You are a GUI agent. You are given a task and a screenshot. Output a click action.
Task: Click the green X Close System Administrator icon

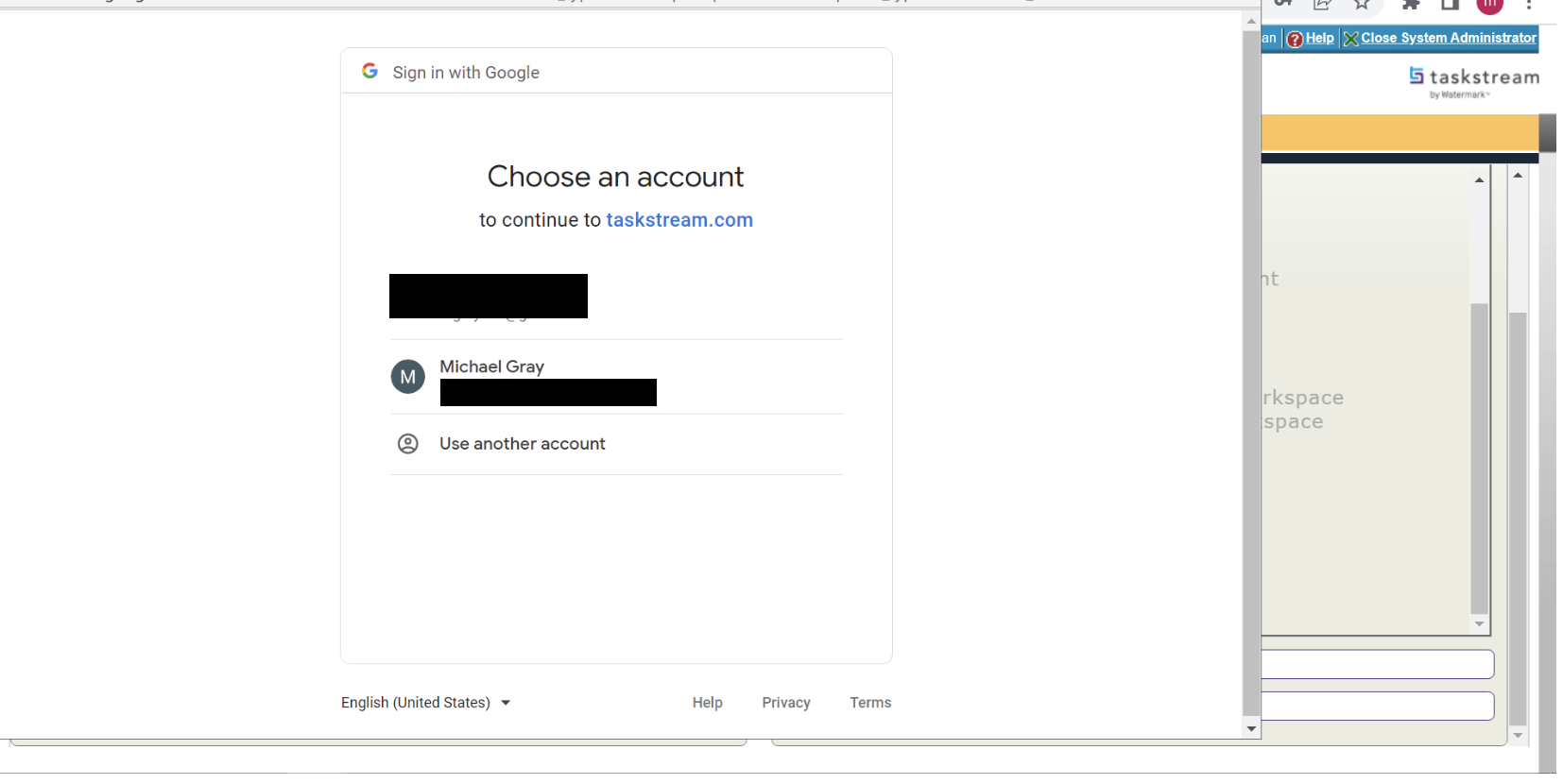click(1351, 39)
